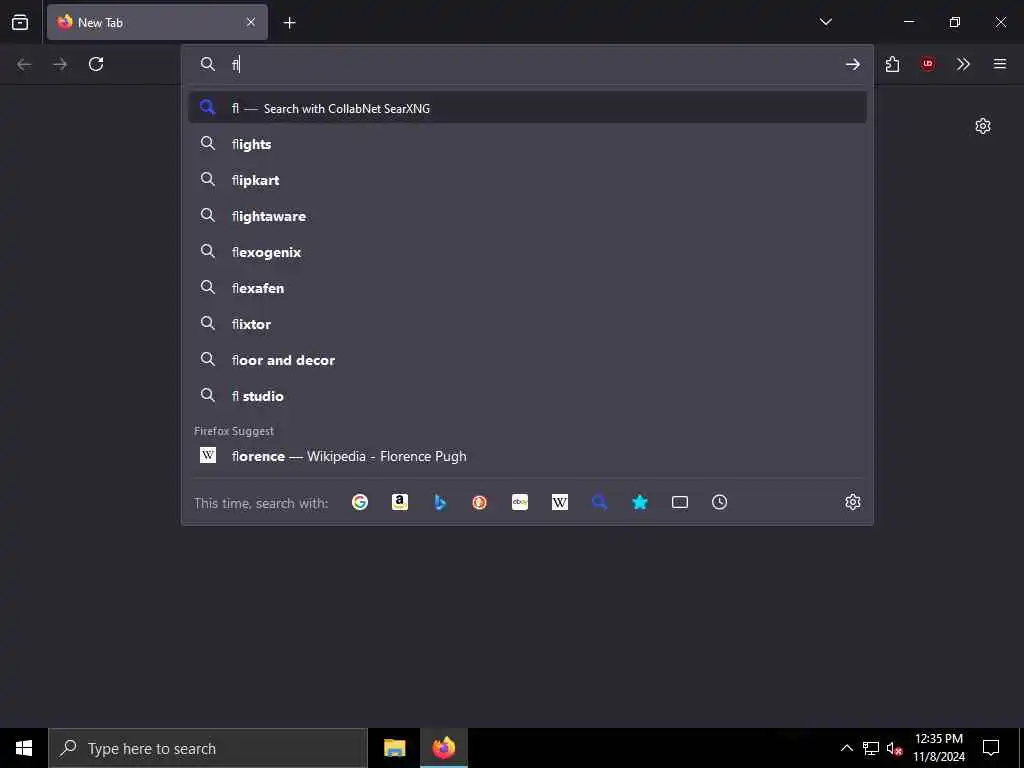1024x768 pixels.
Task: Search bookmarks using the star icon
Action: [x=640, y=502]
